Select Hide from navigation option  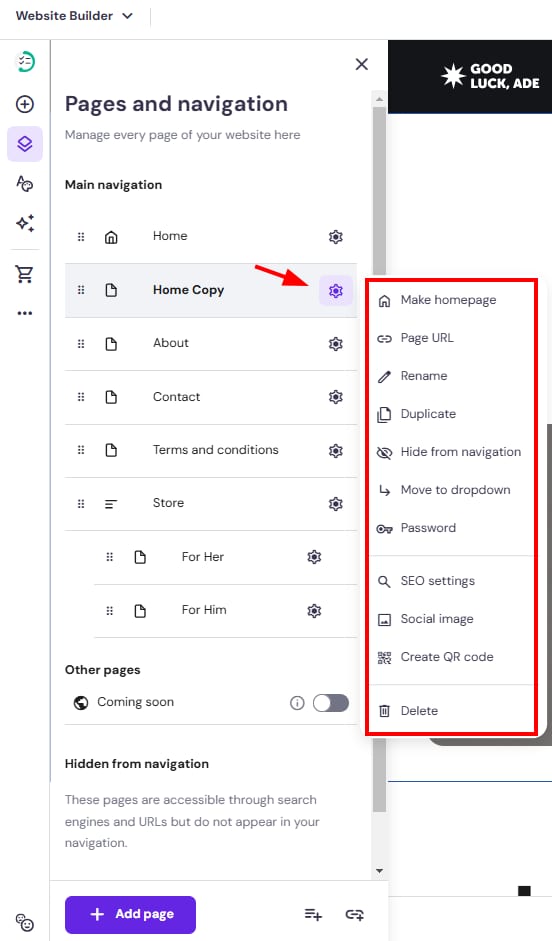tap(449, 452)
